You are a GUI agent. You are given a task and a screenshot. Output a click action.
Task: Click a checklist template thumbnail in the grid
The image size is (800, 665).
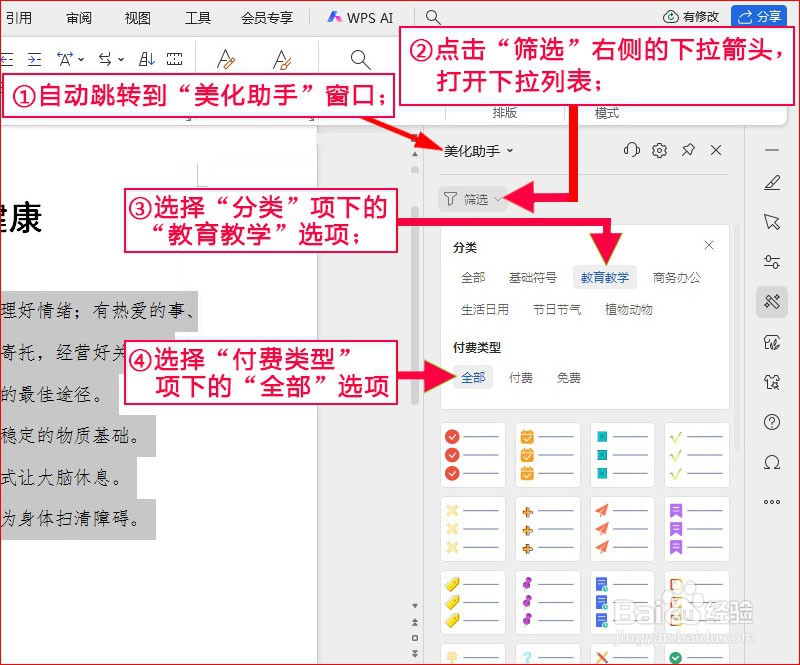tap(473, 455)
